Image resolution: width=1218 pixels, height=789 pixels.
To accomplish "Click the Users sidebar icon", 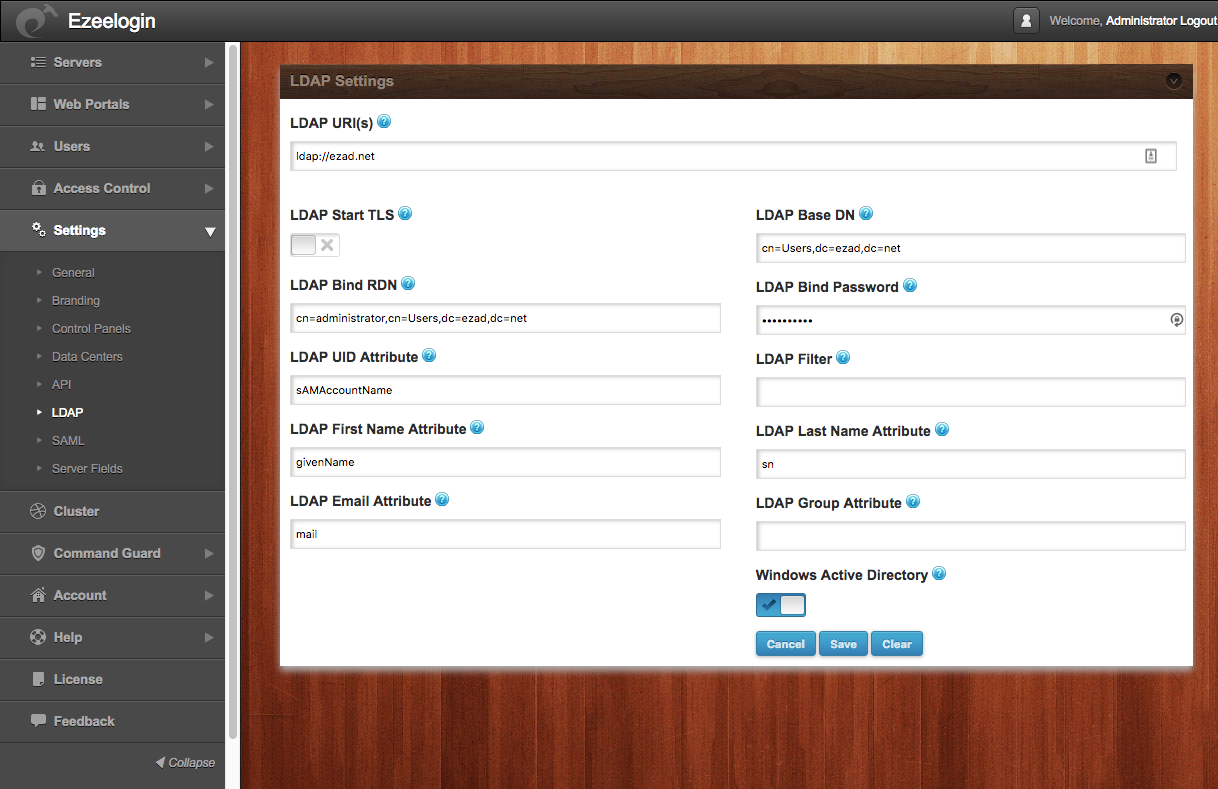I will [39, 146].
